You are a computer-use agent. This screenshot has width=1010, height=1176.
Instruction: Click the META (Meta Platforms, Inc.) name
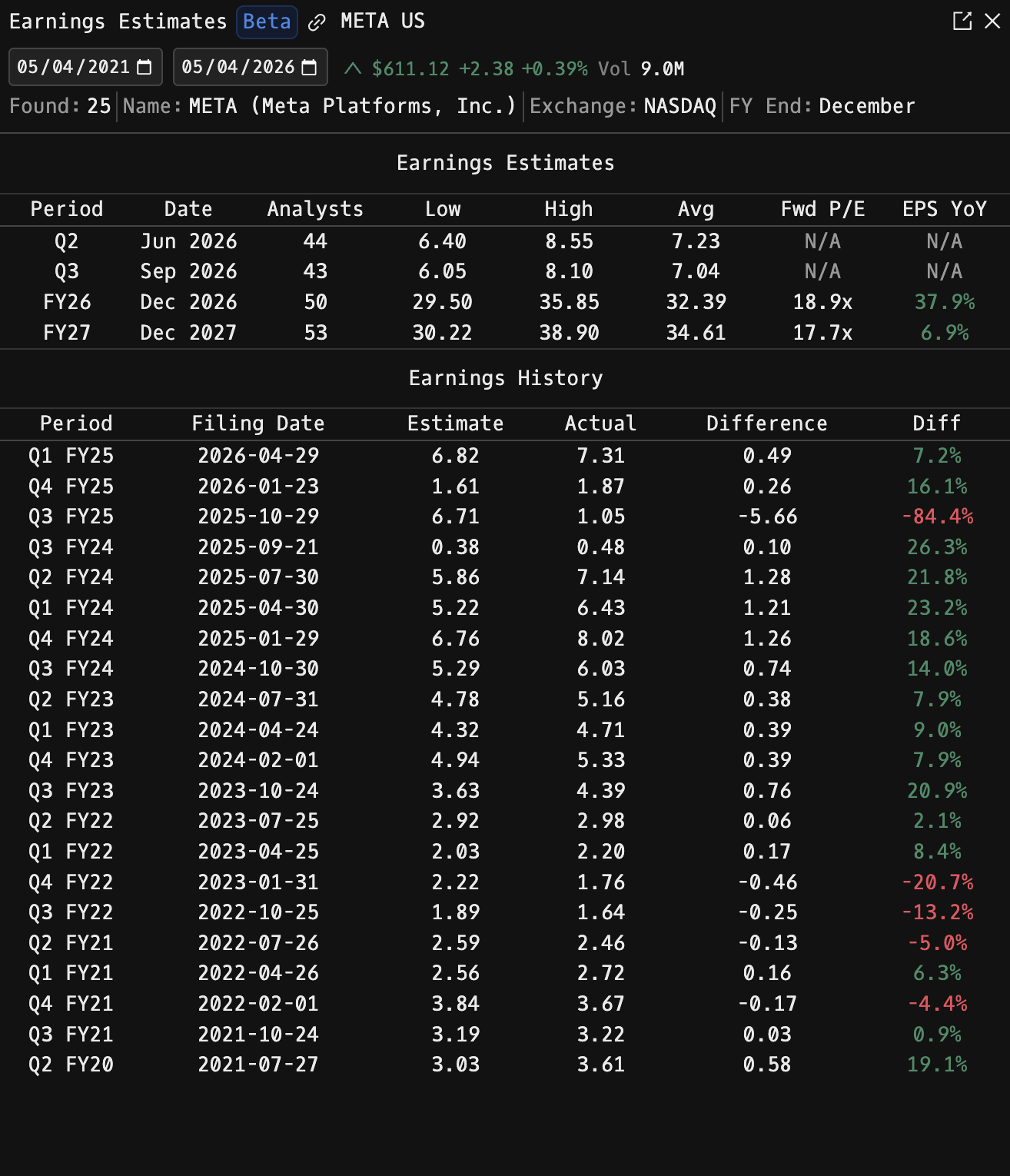(352, 106)
